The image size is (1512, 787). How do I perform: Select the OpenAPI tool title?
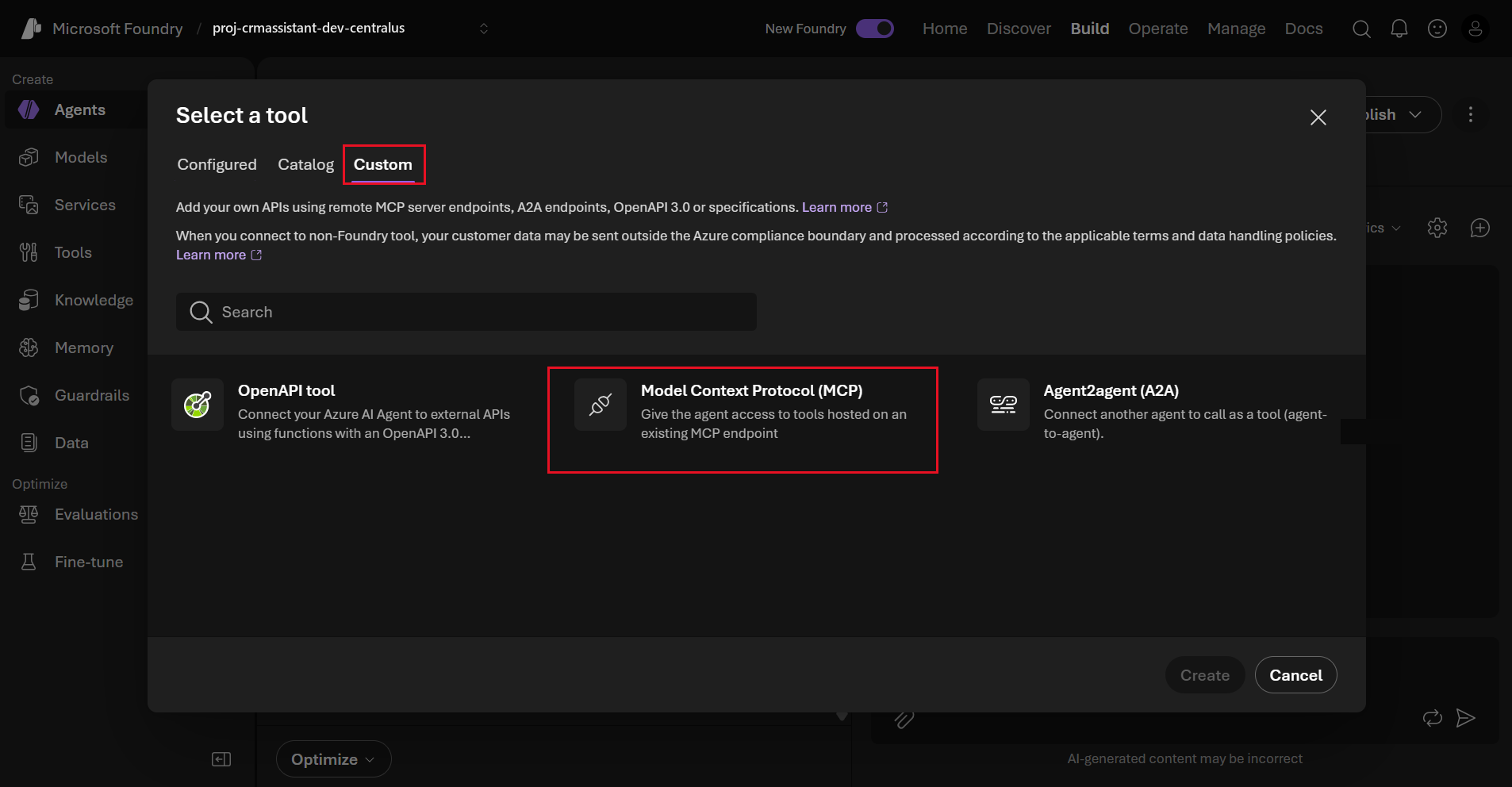coord(286,390)
